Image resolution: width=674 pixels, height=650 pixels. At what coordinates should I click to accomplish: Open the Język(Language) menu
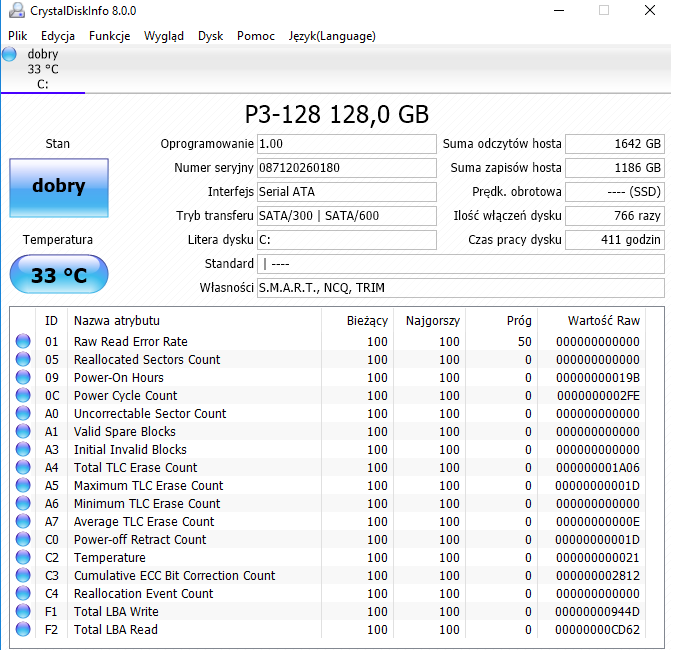point(332,36)
